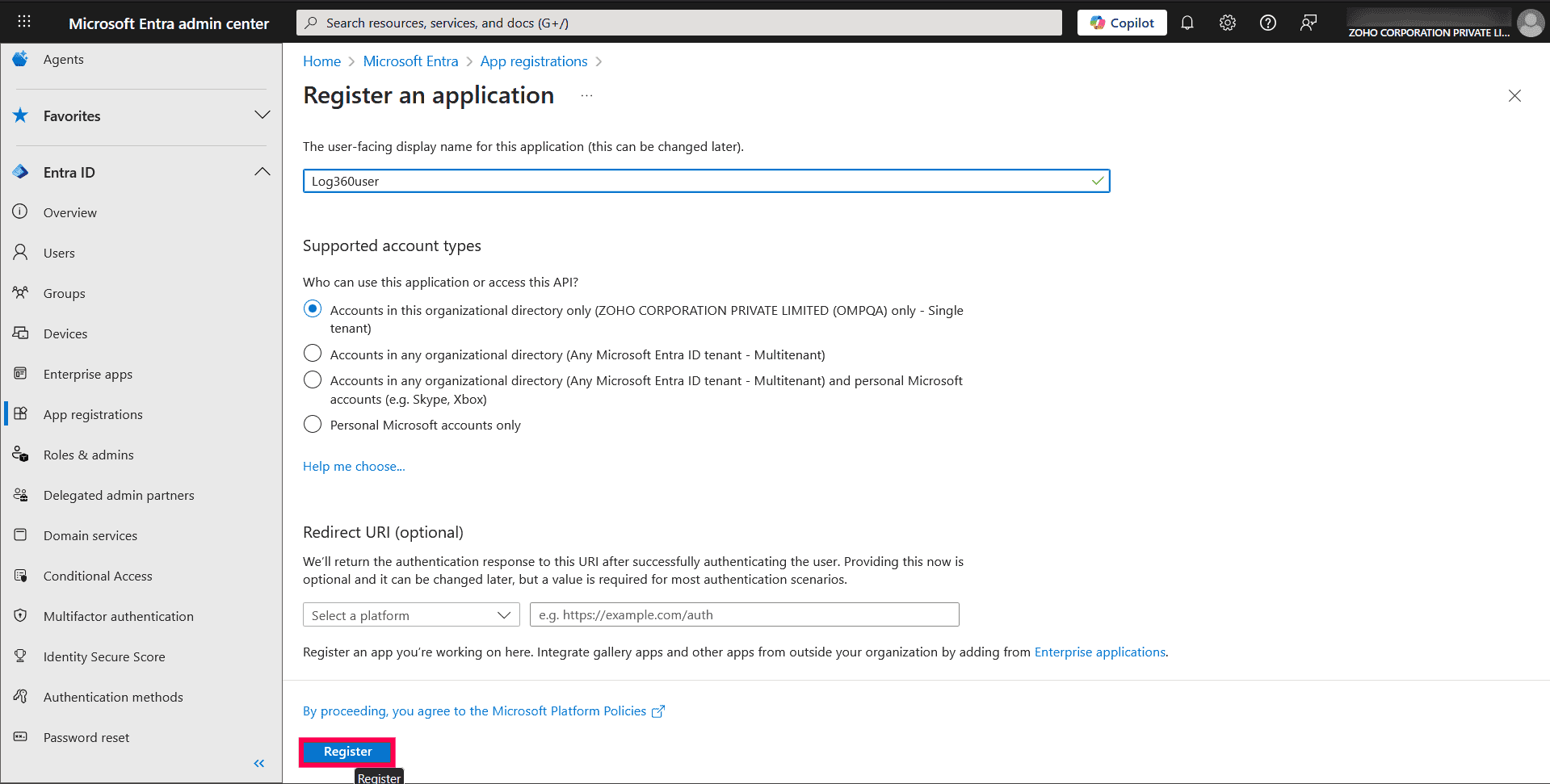Select the Enterprise apps sidebar icon
Viewport: 1550px width, 784px height.
[x=19, y=373]
